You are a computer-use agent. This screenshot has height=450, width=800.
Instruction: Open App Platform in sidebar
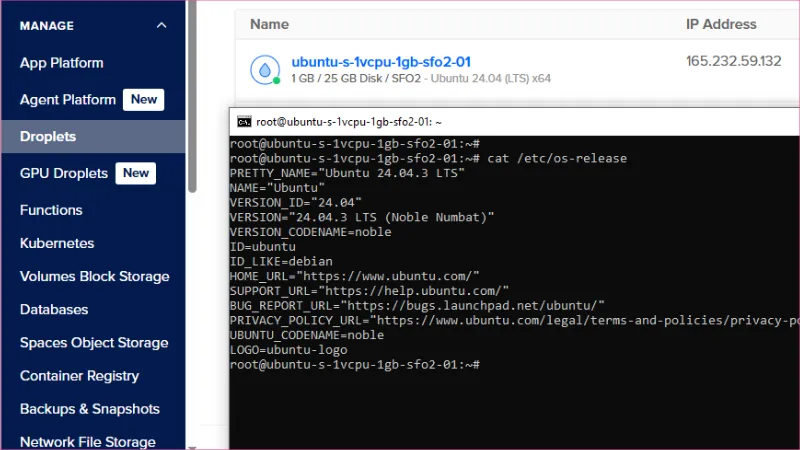[62, 63]
